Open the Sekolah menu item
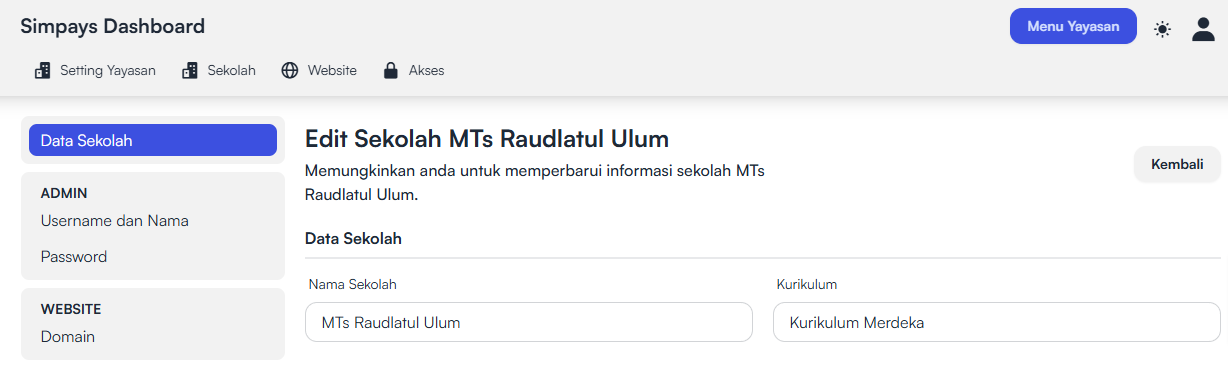Image resolution: width=1228 pixels, height=371 pixels. (x=219, y=71)
